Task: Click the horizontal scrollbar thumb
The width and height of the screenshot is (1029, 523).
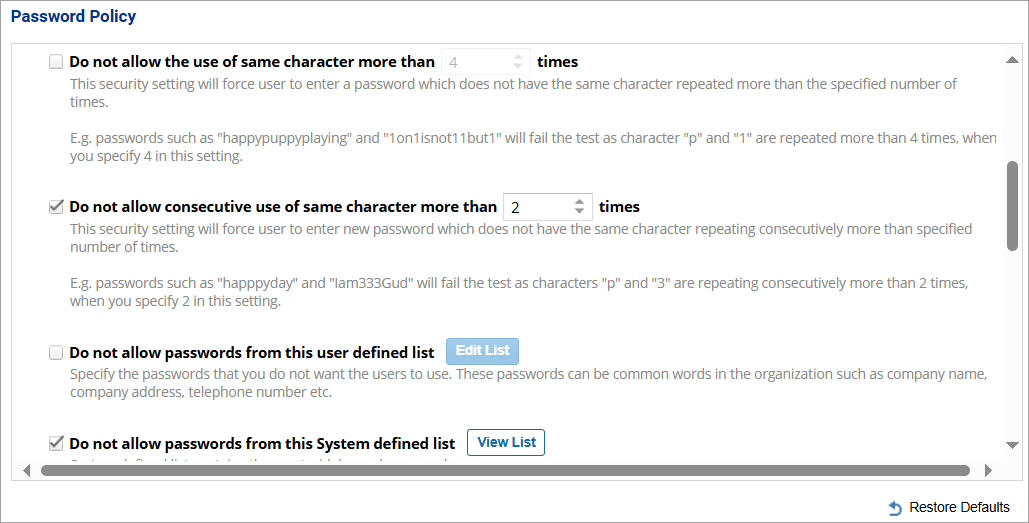Action: (505, 470)
